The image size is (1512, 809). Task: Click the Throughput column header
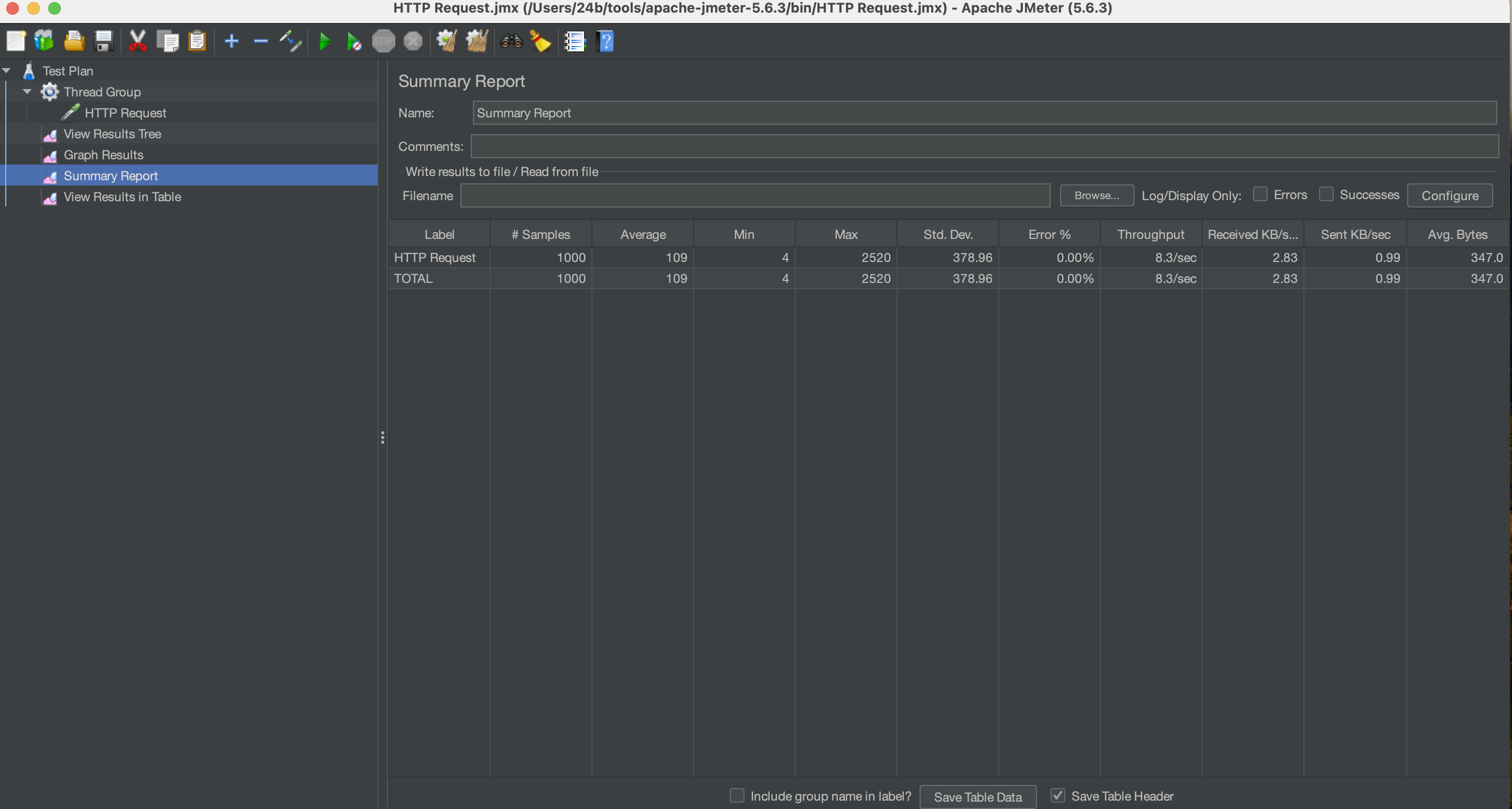[x=1150, y=235]
